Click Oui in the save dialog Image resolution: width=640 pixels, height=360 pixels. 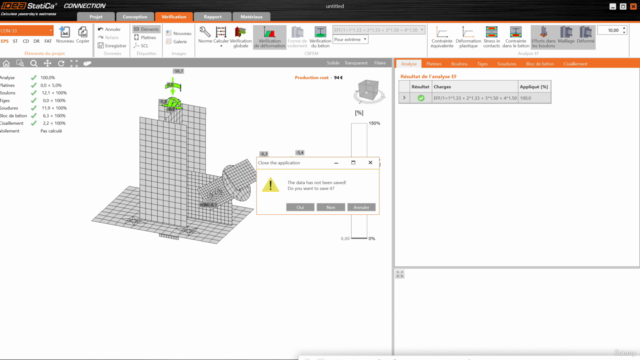(x=300, y=207)
